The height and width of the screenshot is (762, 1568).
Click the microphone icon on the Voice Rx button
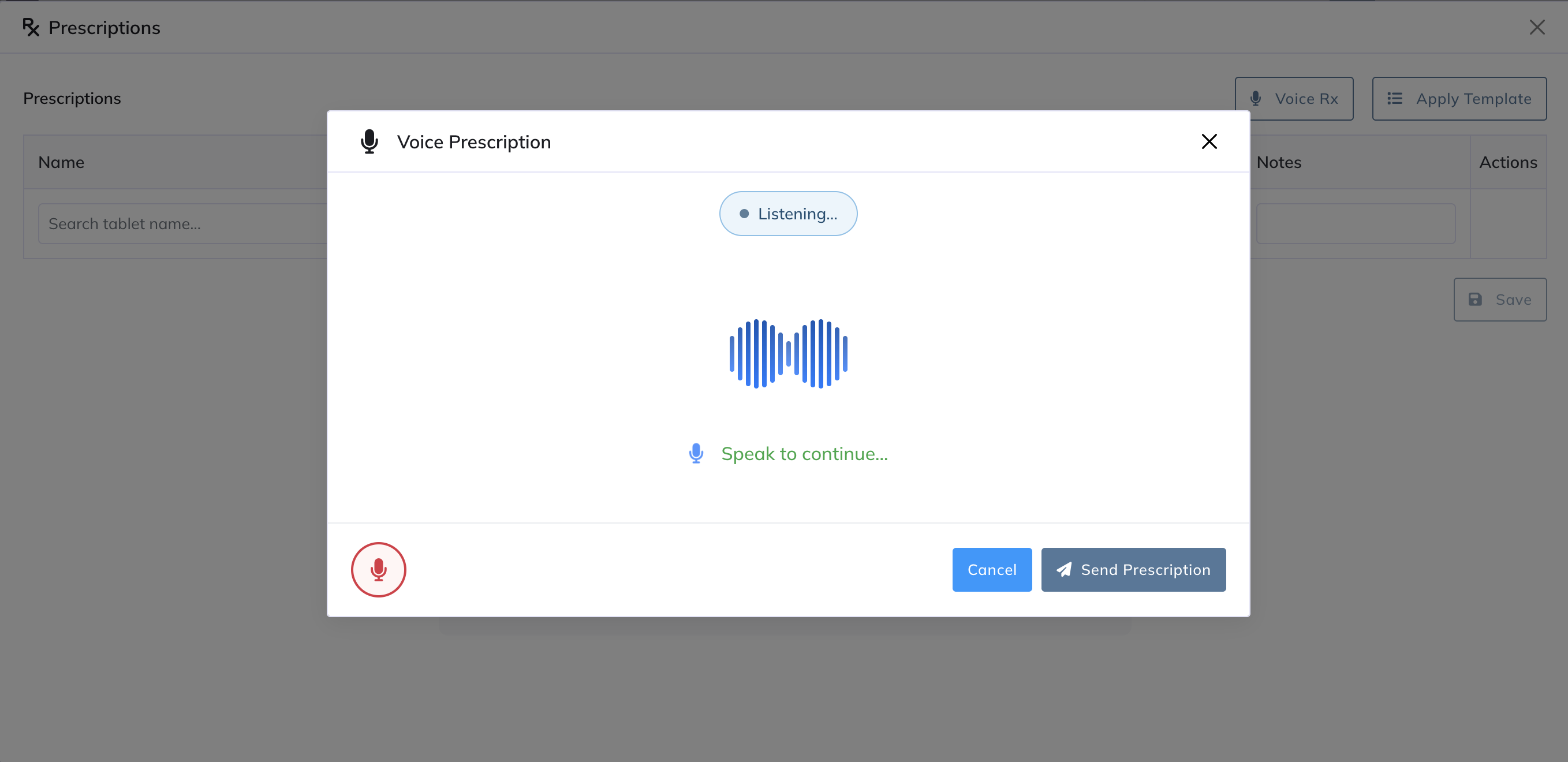tap(1255, 98)
